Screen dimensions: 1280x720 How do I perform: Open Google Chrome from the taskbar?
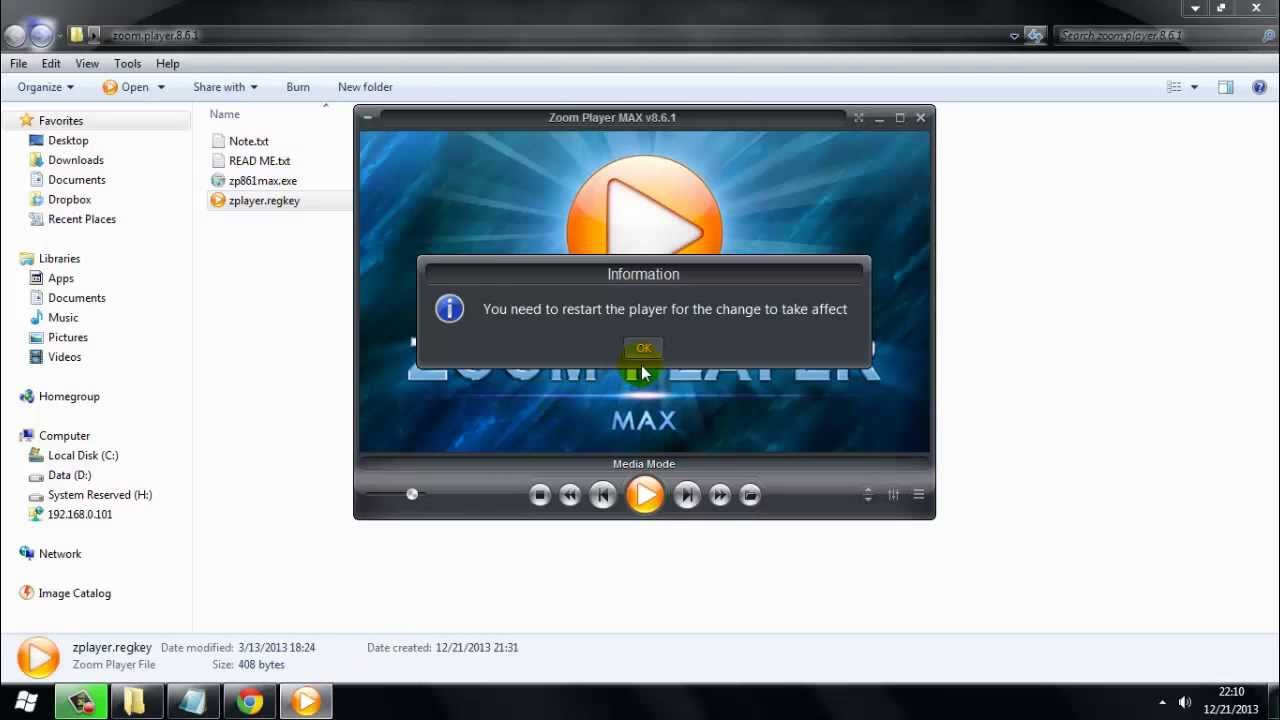click(250, 702)
